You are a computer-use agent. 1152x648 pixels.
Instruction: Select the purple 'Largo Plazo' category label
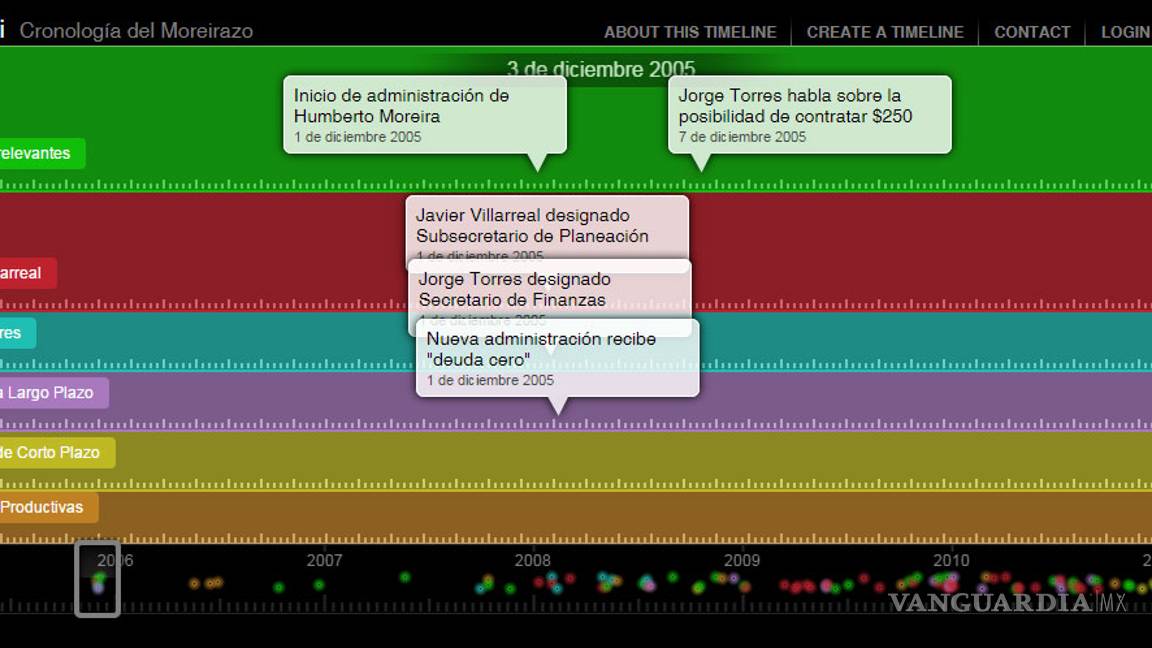[x=50, y=393]
